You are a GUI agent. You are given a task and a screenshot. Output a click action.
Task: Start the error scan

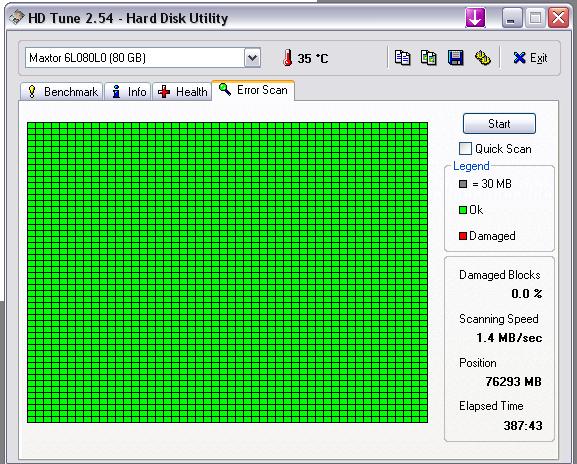click(x=499, y=124)
